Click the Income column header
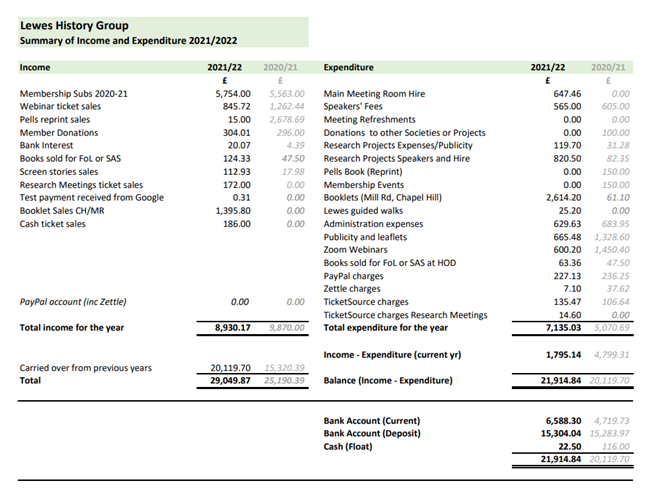662x490 pixels. pos(35,68)
